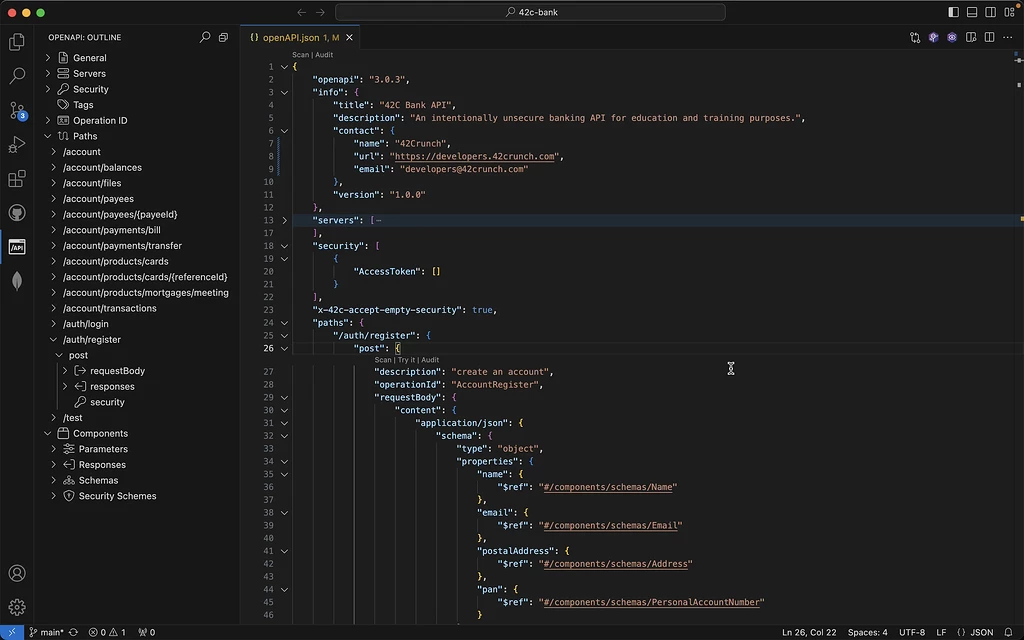This screenshot has height=640, width=1024.
Task: Click Ln 26, Col 22 in status bar
Action: (x=808, y=632)
